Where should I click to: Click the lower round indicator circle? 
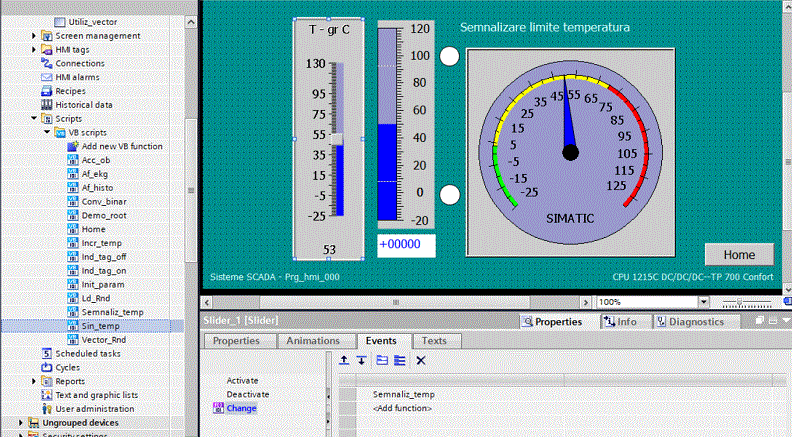coord(450,194)
